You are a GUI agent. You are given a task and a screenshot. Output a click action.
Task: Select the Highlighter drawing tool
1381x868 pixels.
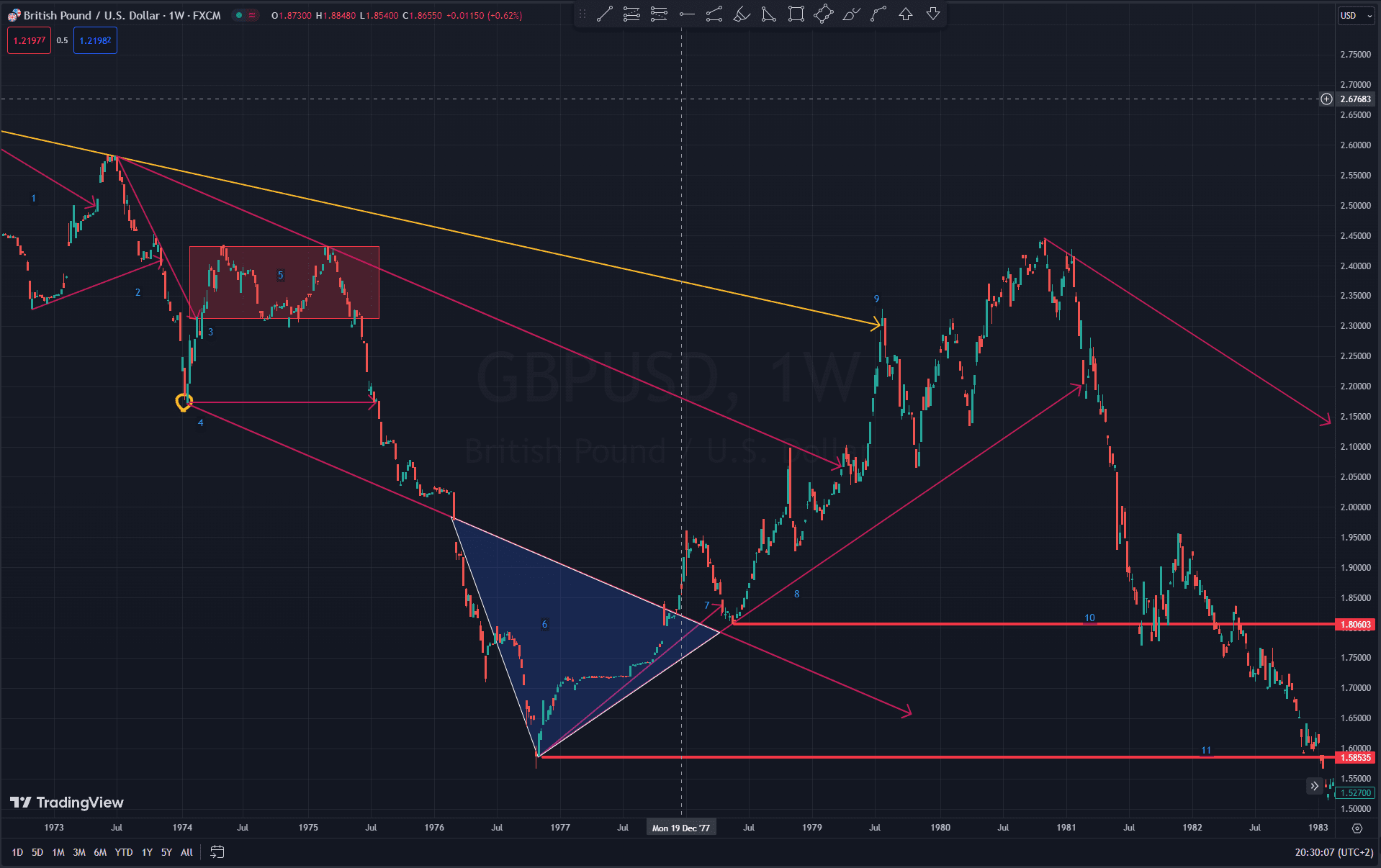742,14
